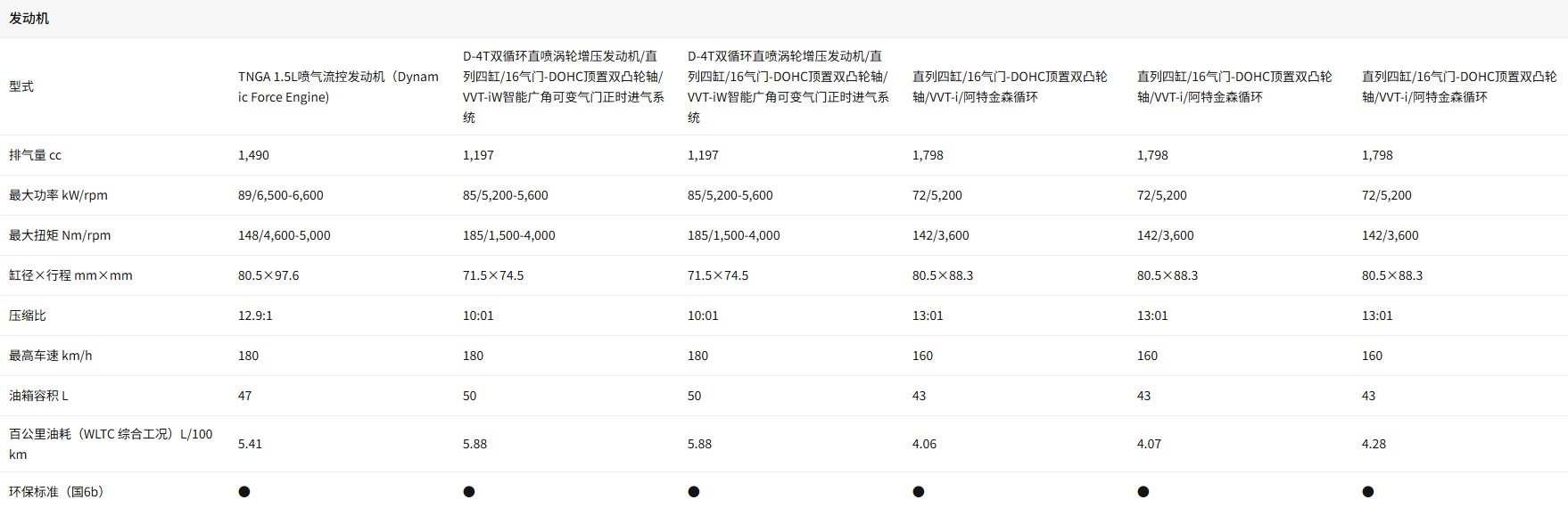Click the 国6b dot below the 4.07 value

(x=1143, y=492)
